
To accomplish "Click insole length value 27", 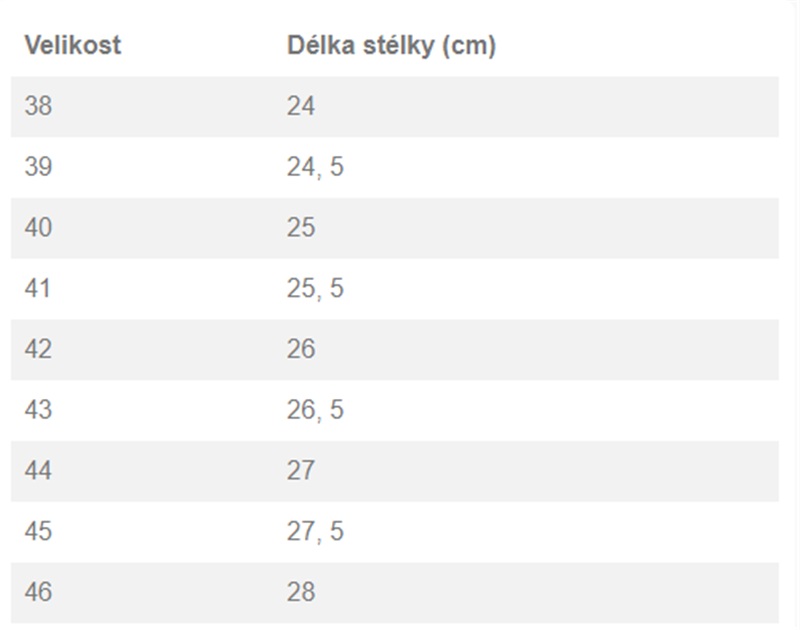I will [301, 470].
